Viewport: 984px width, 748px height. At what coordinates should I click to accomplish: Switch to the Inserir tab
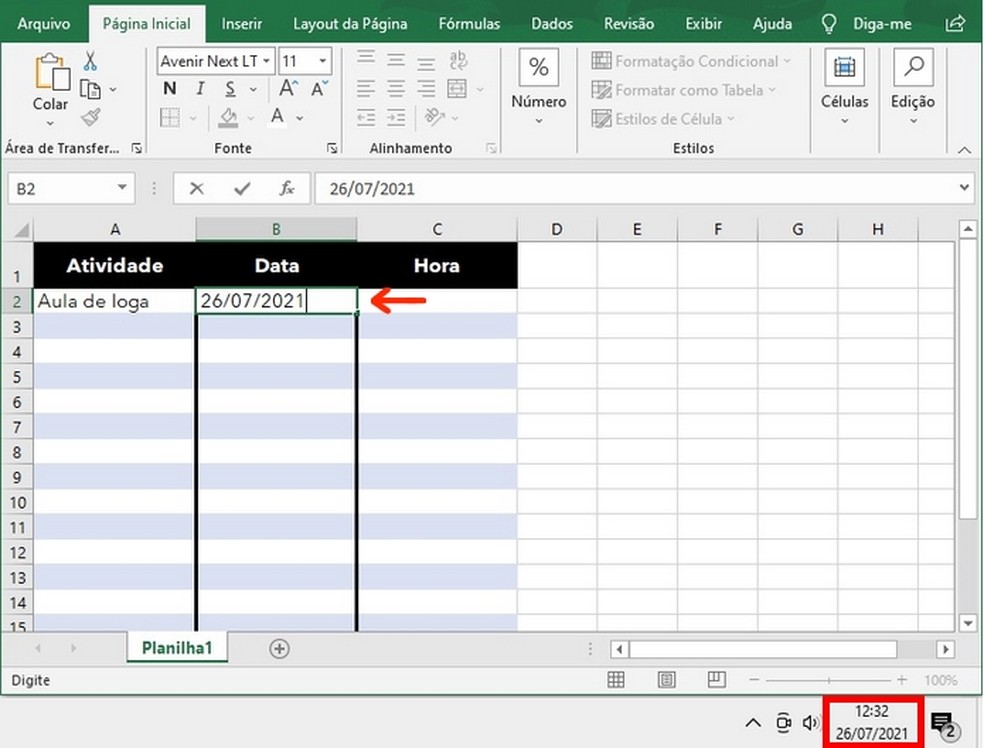pos(242,24)
